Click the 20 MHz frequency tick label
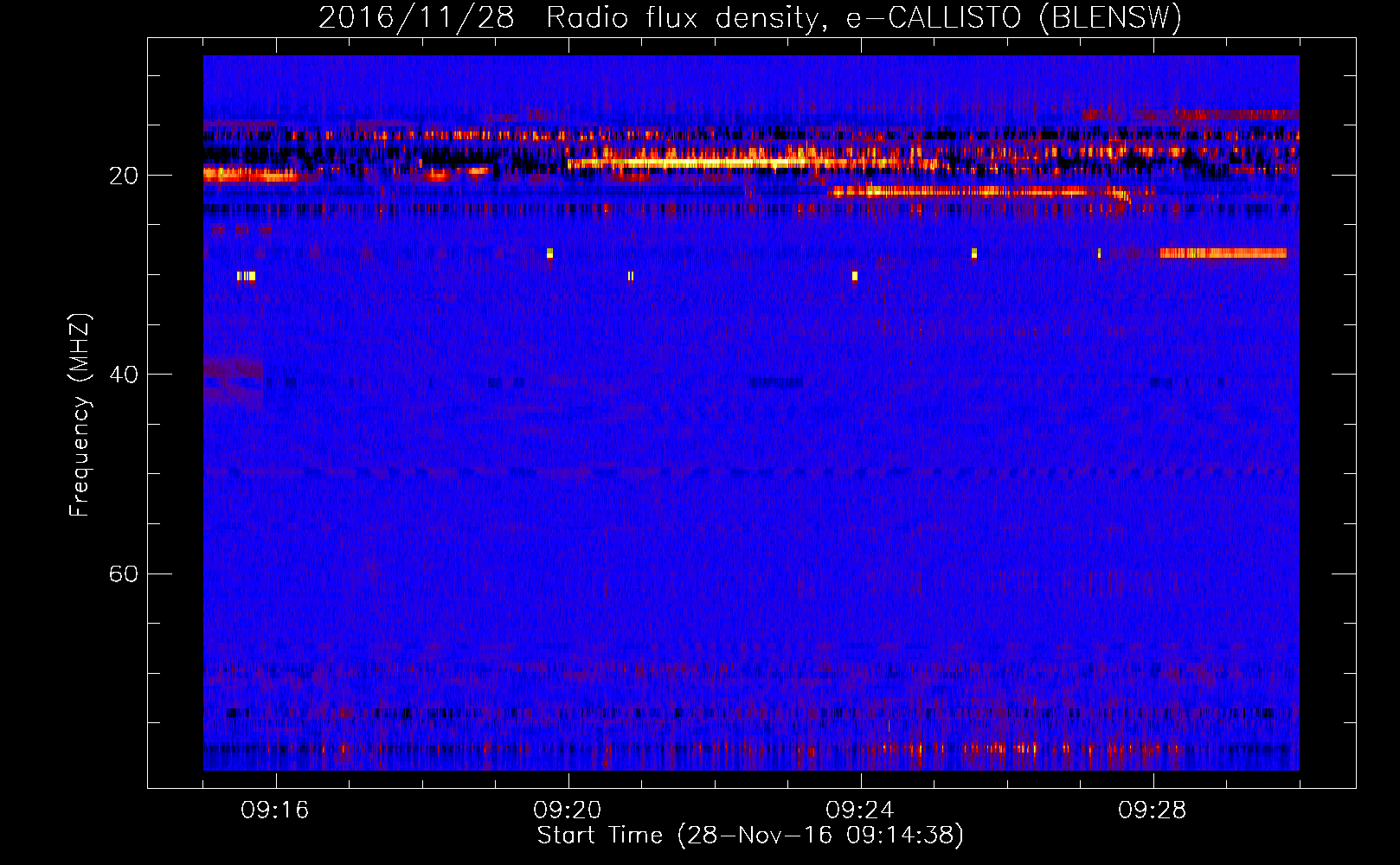The height and width of the screenshot is (865, 1400). point(124,176)
